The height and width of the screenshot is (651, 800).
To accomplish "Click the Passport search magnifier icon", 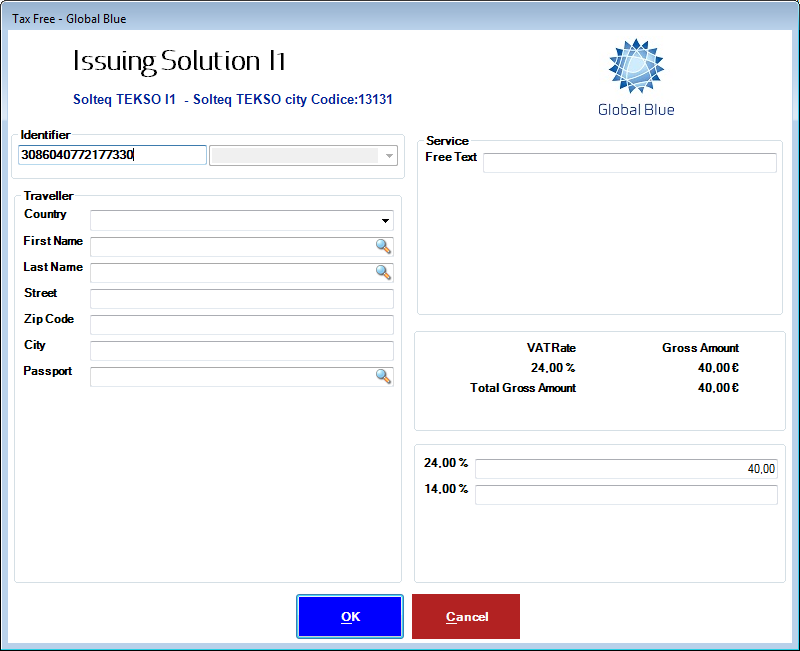I will click(383, 376).
